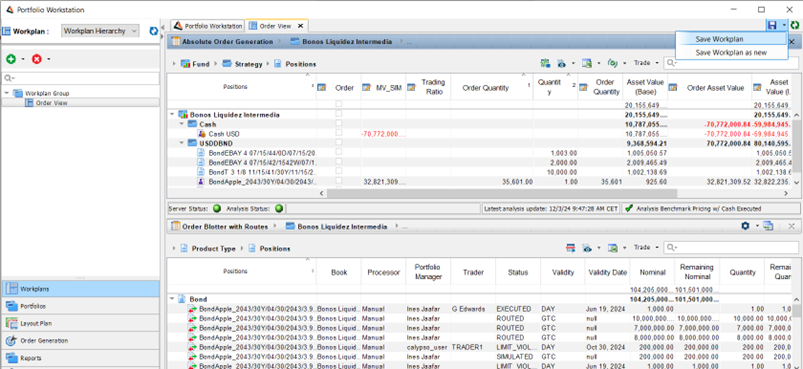Tick the Order checkbox for BondApple_2043 in the upper grid

[338, 181]
